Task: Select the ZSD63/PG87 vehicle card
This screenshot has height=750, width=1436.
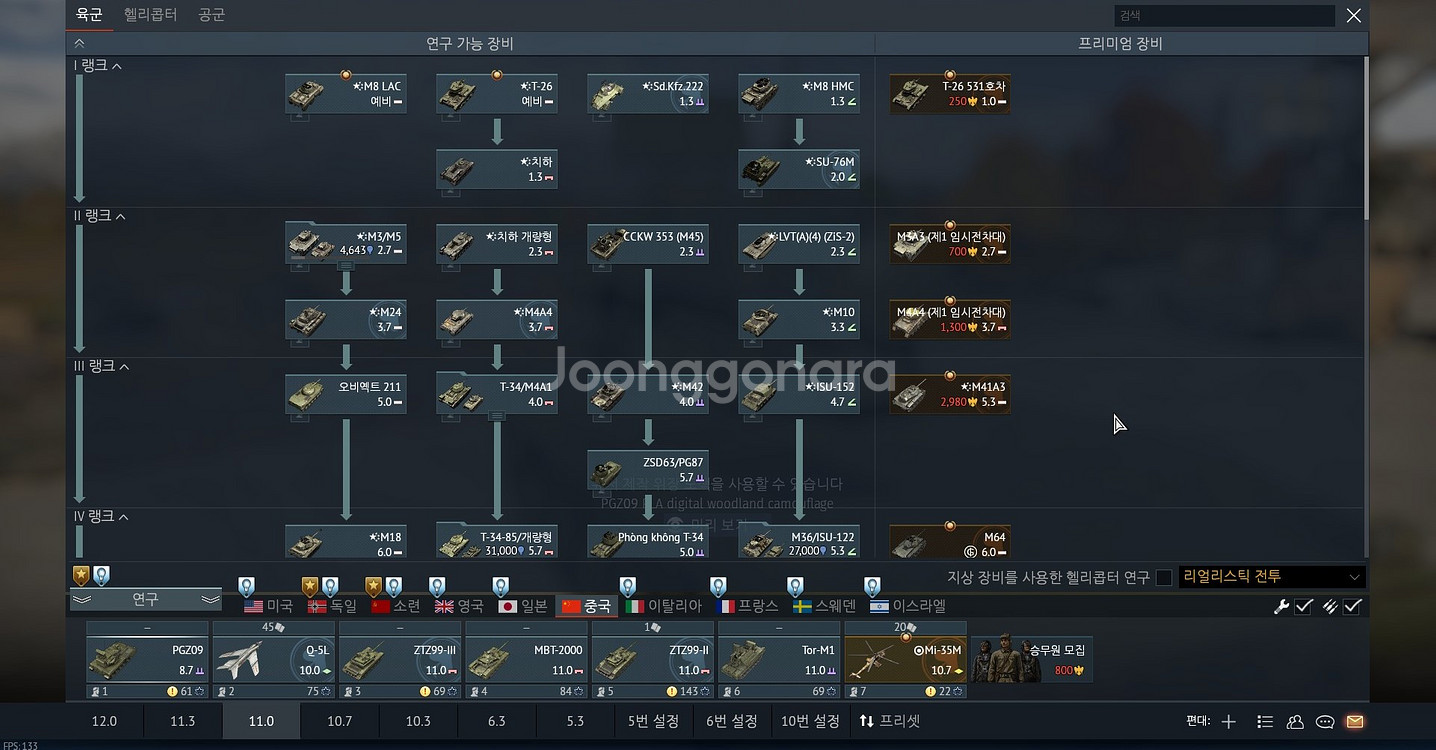Action: 648,469
